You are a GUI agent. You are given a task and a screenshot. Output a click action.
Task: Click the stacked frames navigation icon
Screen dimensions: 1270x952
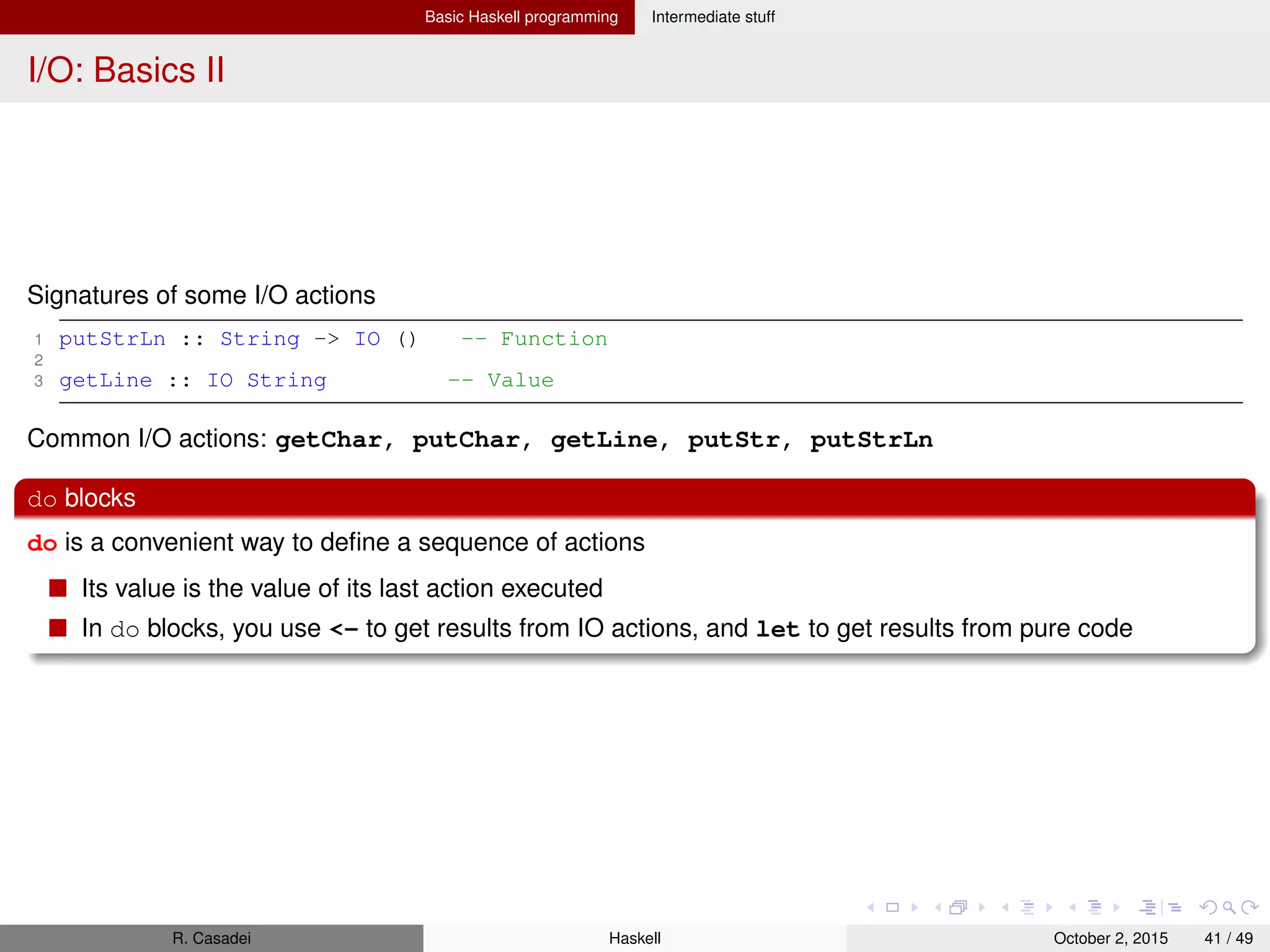[959, 907]
